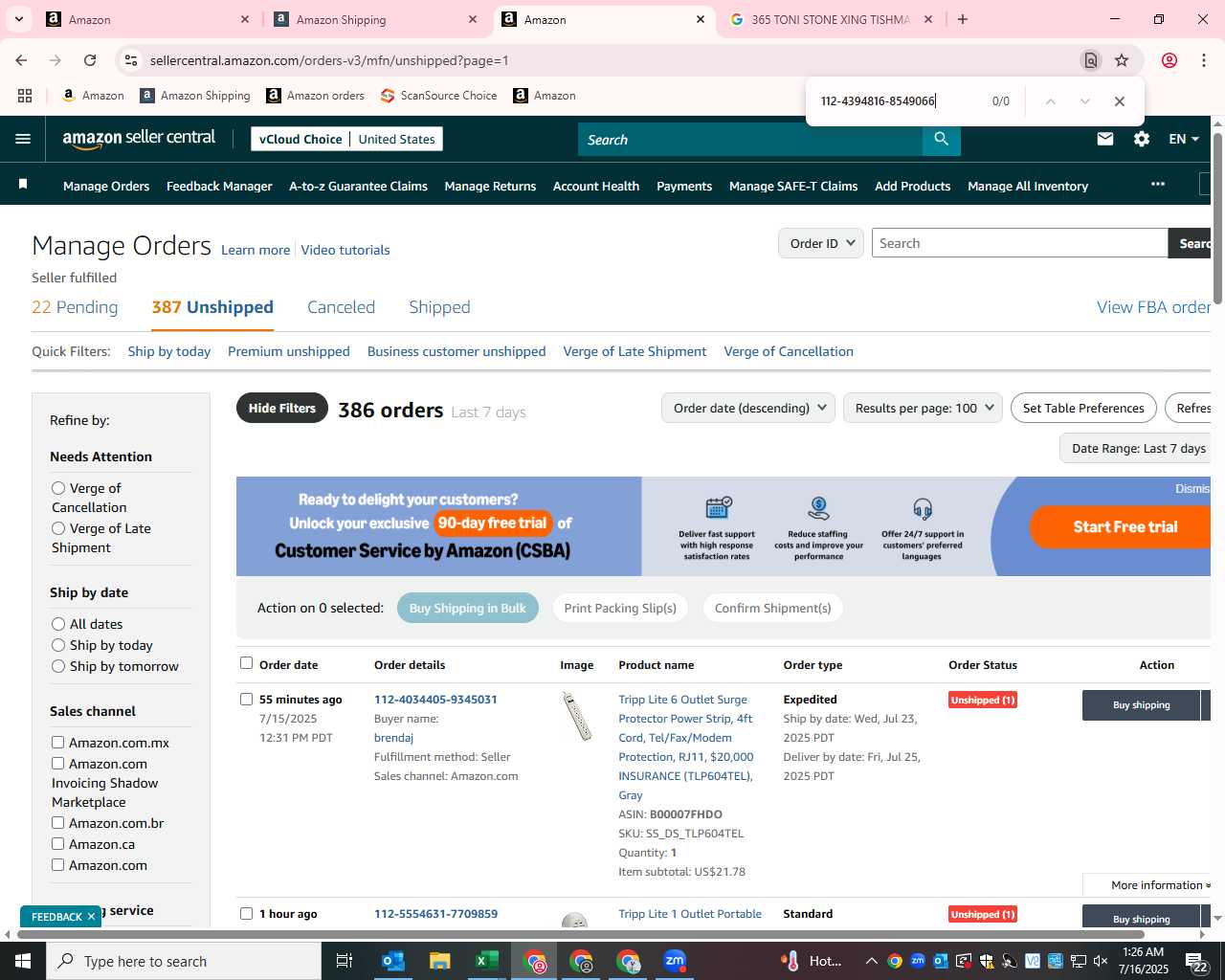Screen dimensions: 1225x980
Task: Open Excel from the taskbar
Action: tap(486, 961)
